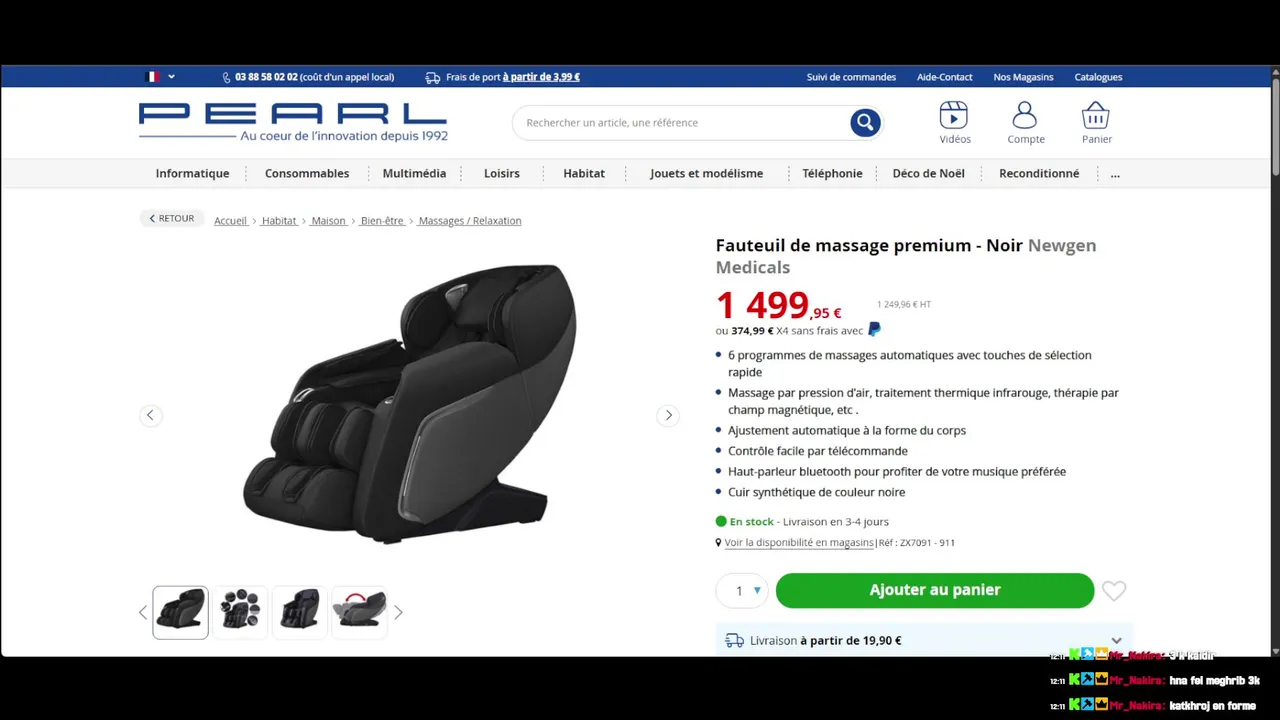
Task: Click into the Rechercher un article search field
Action: [x=685, y=123]
